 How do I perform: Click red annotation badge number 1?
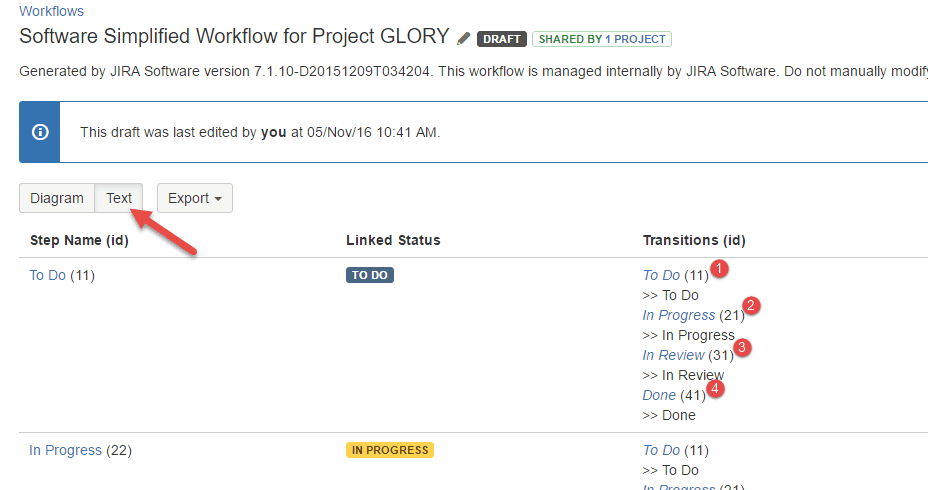click(x=719, y=269)
